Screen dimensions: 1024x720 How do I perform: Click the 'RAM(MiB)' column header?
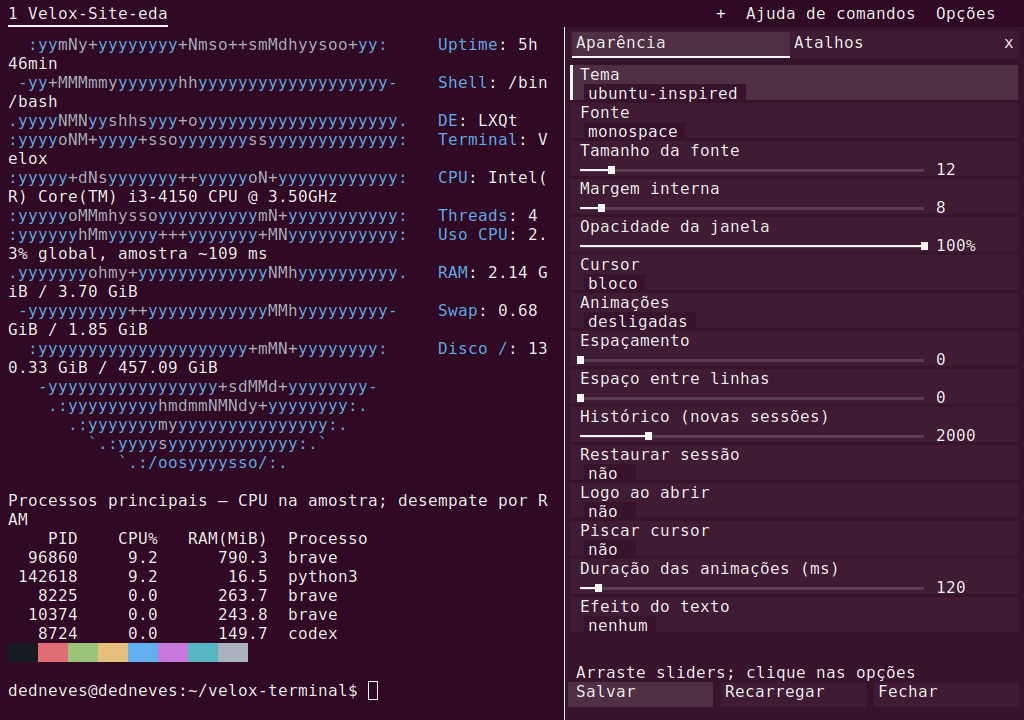tap(227, 538)
